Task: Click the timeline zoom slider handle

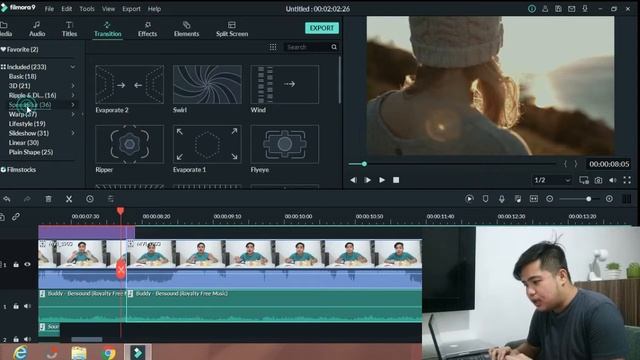Action: pos(589,199)
